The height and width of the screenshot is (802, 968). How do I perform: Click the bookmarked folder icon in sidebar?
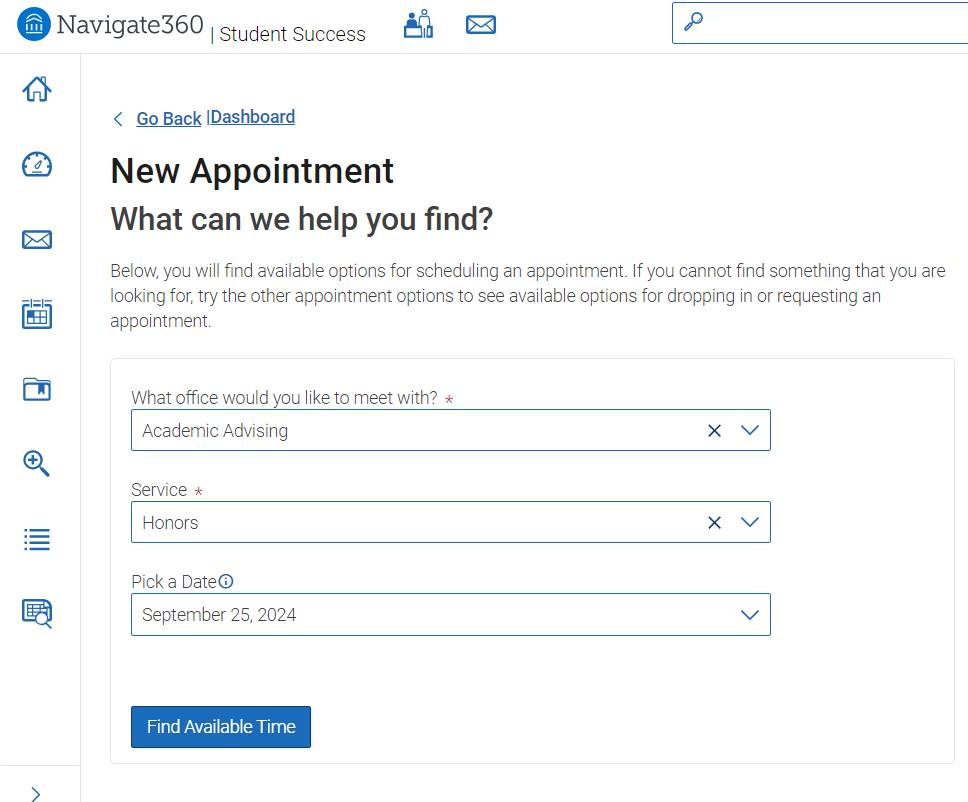[x=37, y=389]
